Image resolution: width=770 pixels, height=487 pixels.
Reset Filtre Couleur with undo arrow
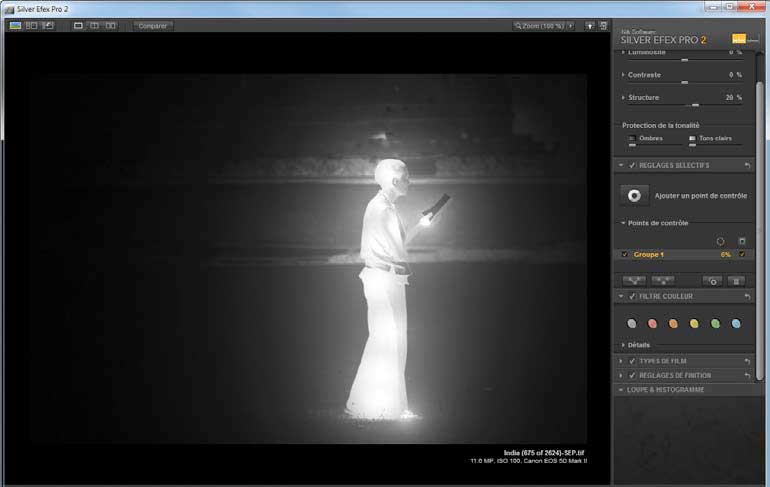click(747, 297)
